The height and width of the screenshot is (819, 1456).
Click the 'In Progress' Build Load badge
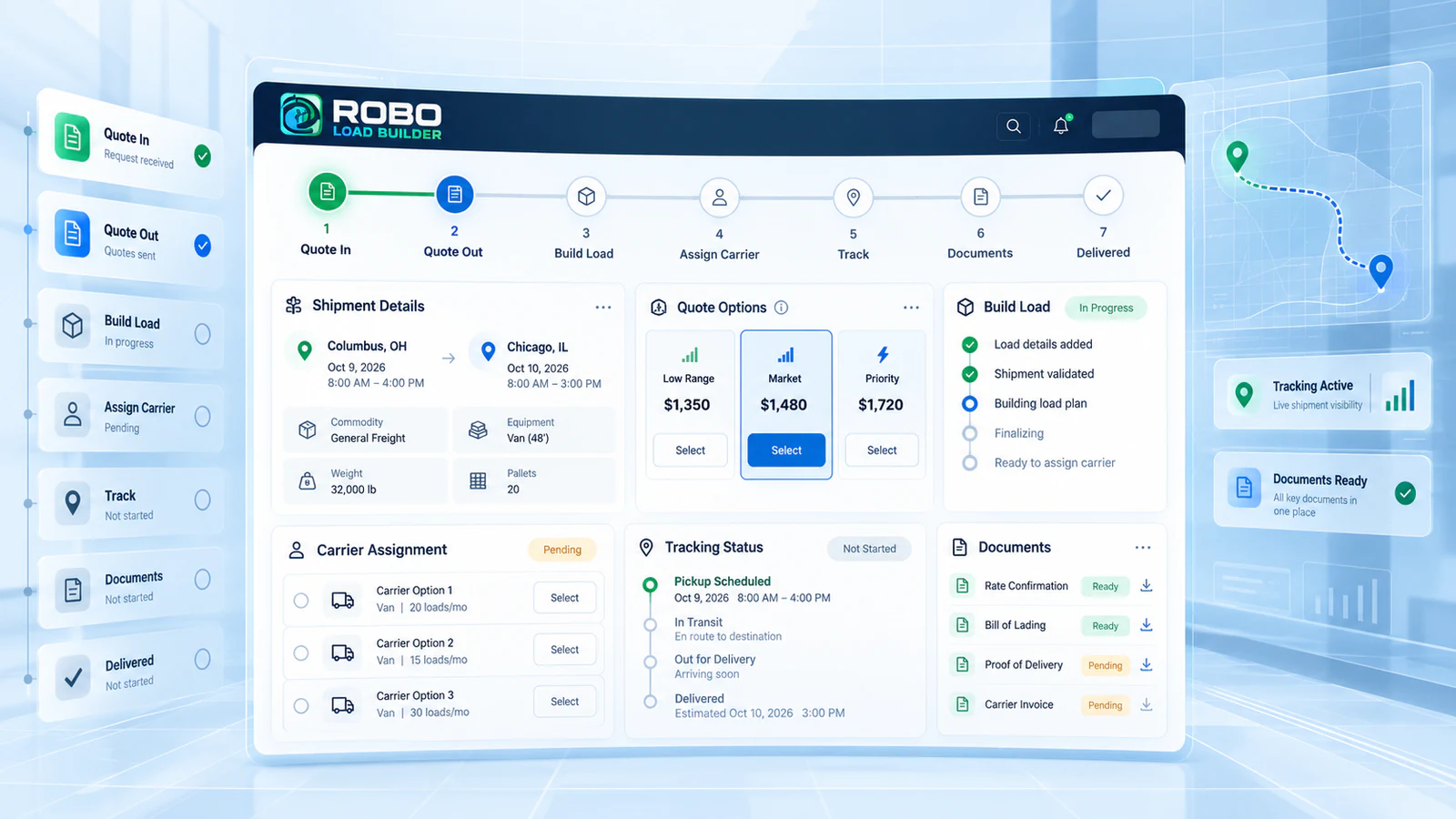coord(1106,308)
